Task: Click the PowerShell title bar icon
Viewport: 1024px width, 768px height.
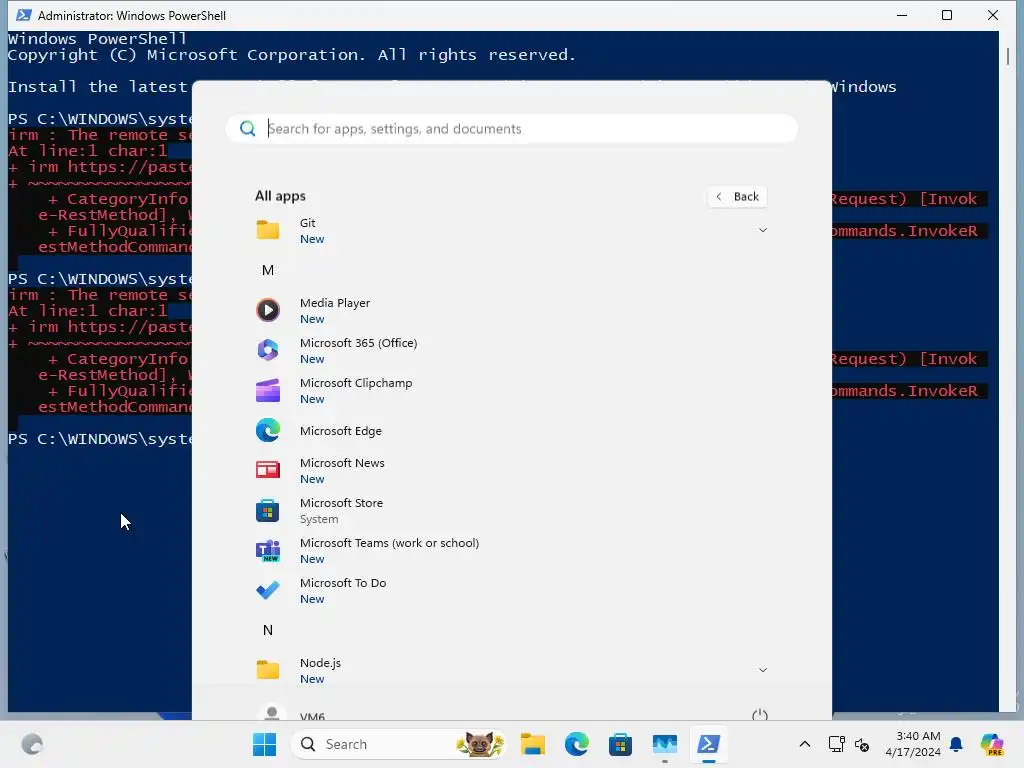Action: tap(24, 15)
